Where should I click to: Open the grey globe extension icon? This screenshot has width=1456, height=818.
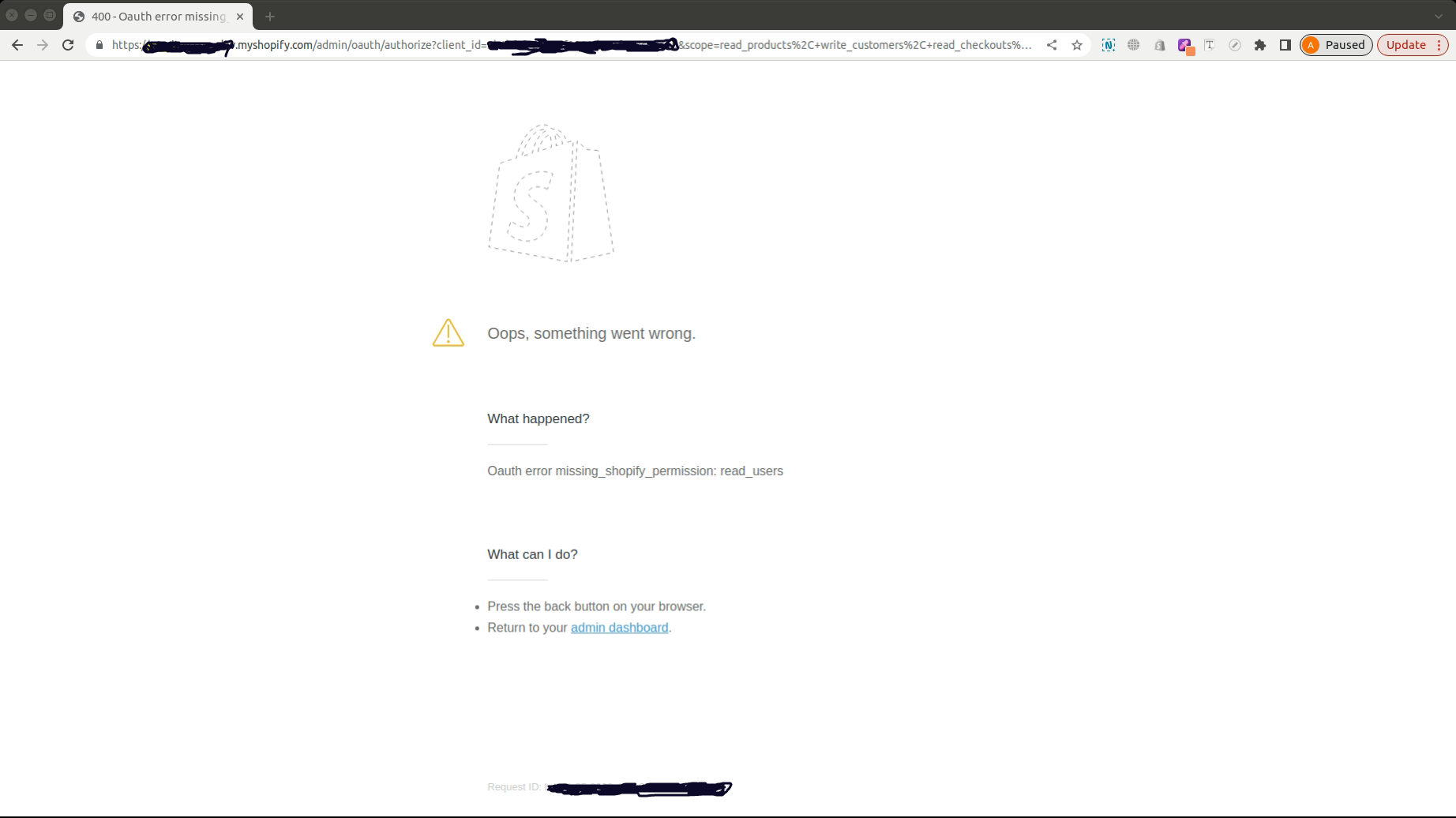click(x=1134, y=45)
